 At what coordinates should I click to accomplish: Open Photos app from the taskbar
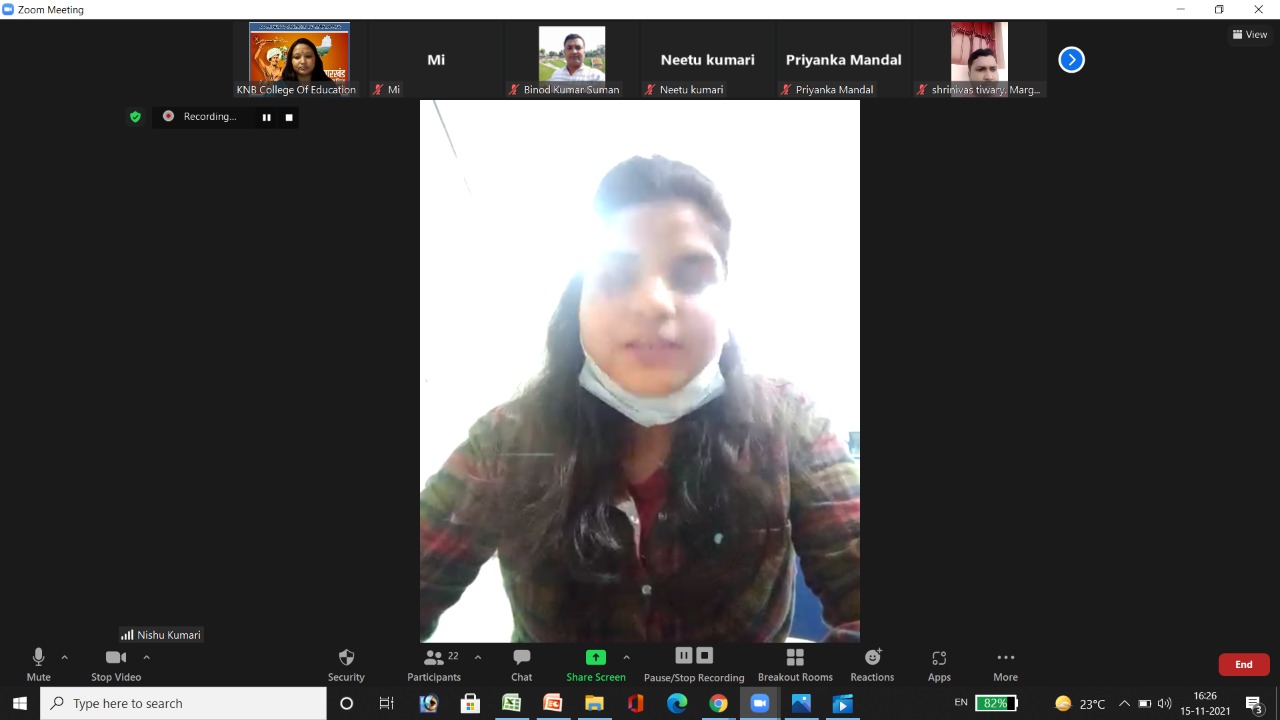(x=801, y=704)
